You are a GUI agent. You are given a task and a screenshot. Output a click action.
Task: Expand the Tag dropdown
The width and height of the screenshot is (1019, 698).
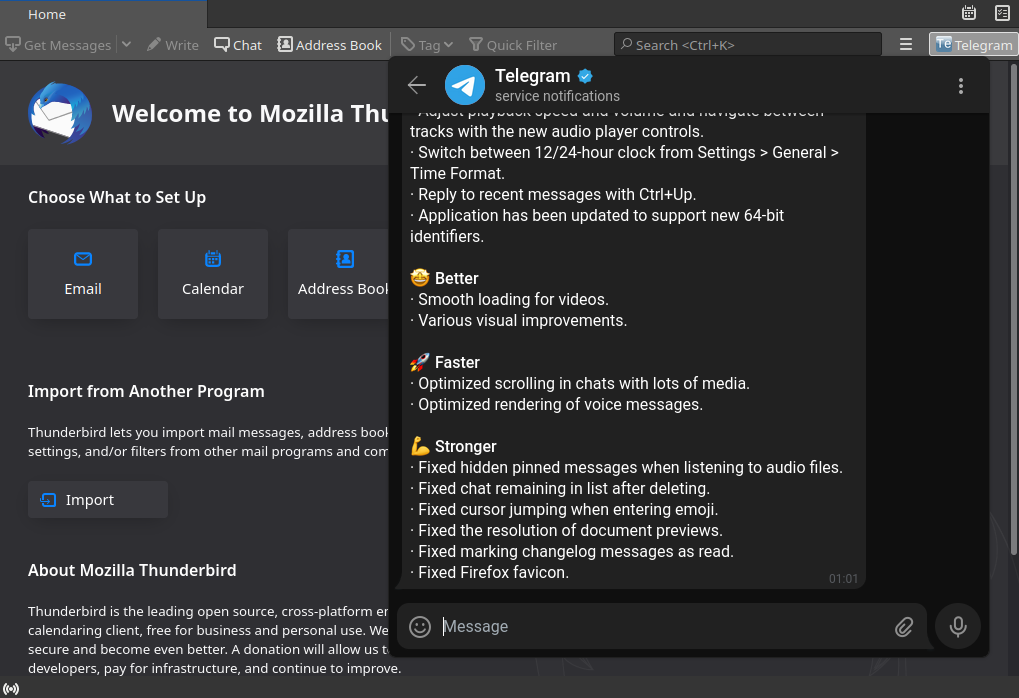pos(427,45)
